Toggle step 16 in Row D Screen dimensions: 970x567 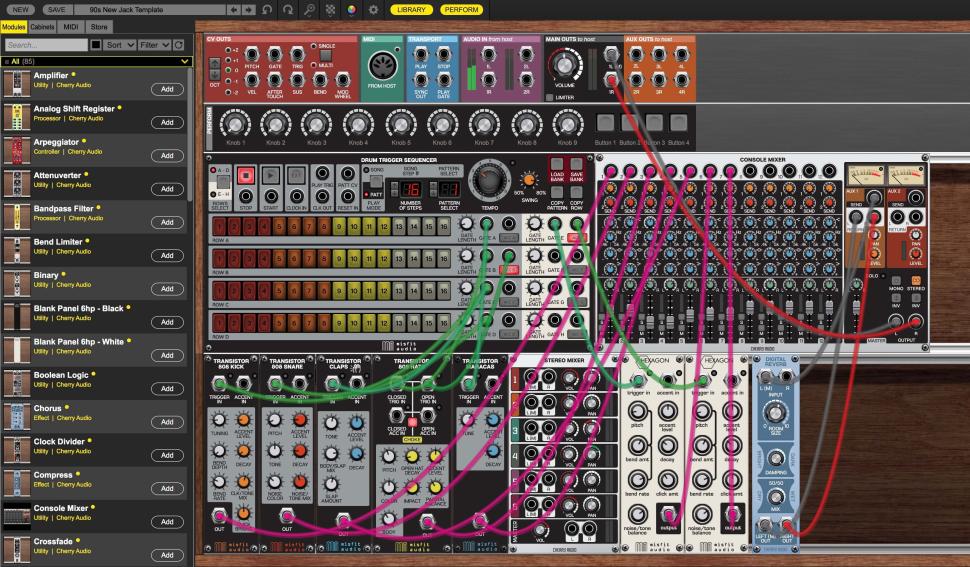click(x=444, y=322)
